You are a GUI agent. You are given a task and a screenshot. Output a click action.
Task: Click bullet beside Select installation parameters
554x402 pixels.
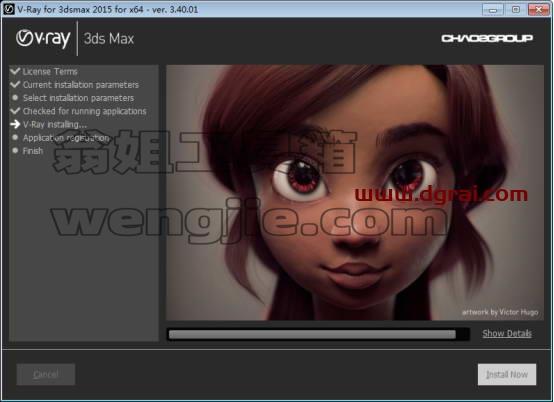(15, 97)
